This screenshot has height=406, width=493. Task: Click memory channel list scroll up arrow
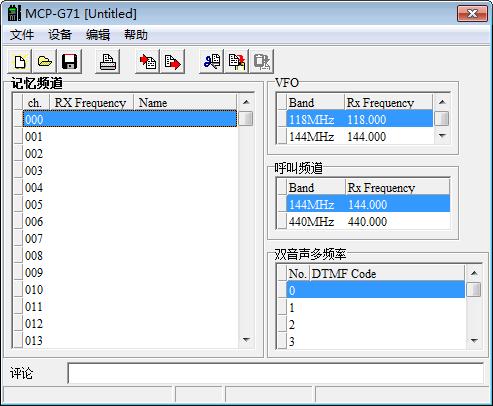point(246,102)
